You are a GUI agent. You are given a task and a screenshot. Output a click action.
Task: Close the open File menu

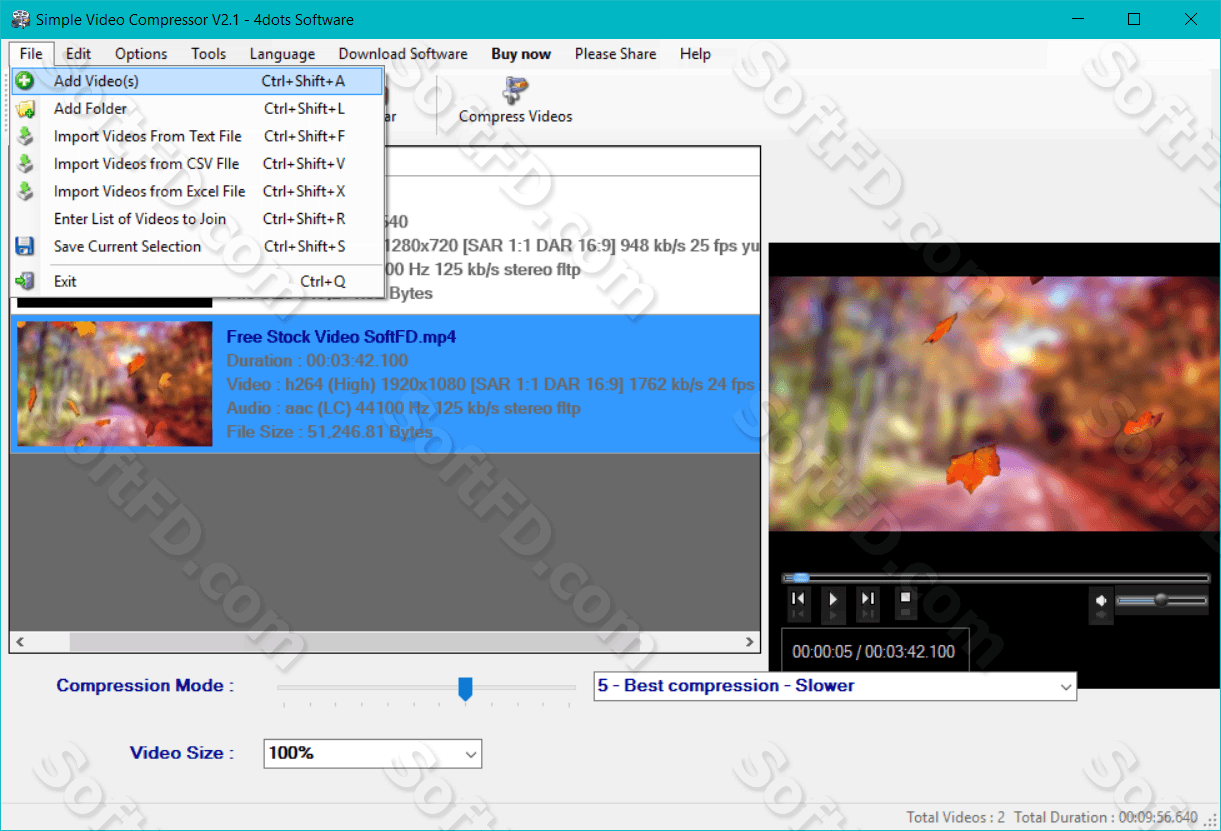coord(31,54)
